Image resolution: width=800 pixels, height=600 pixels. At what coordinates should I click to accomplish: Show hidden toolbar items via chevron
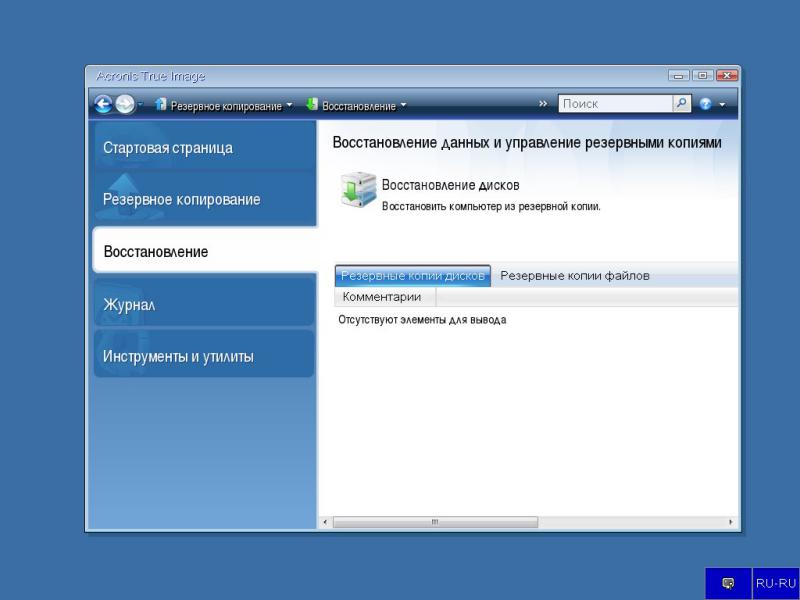point(543,104)
